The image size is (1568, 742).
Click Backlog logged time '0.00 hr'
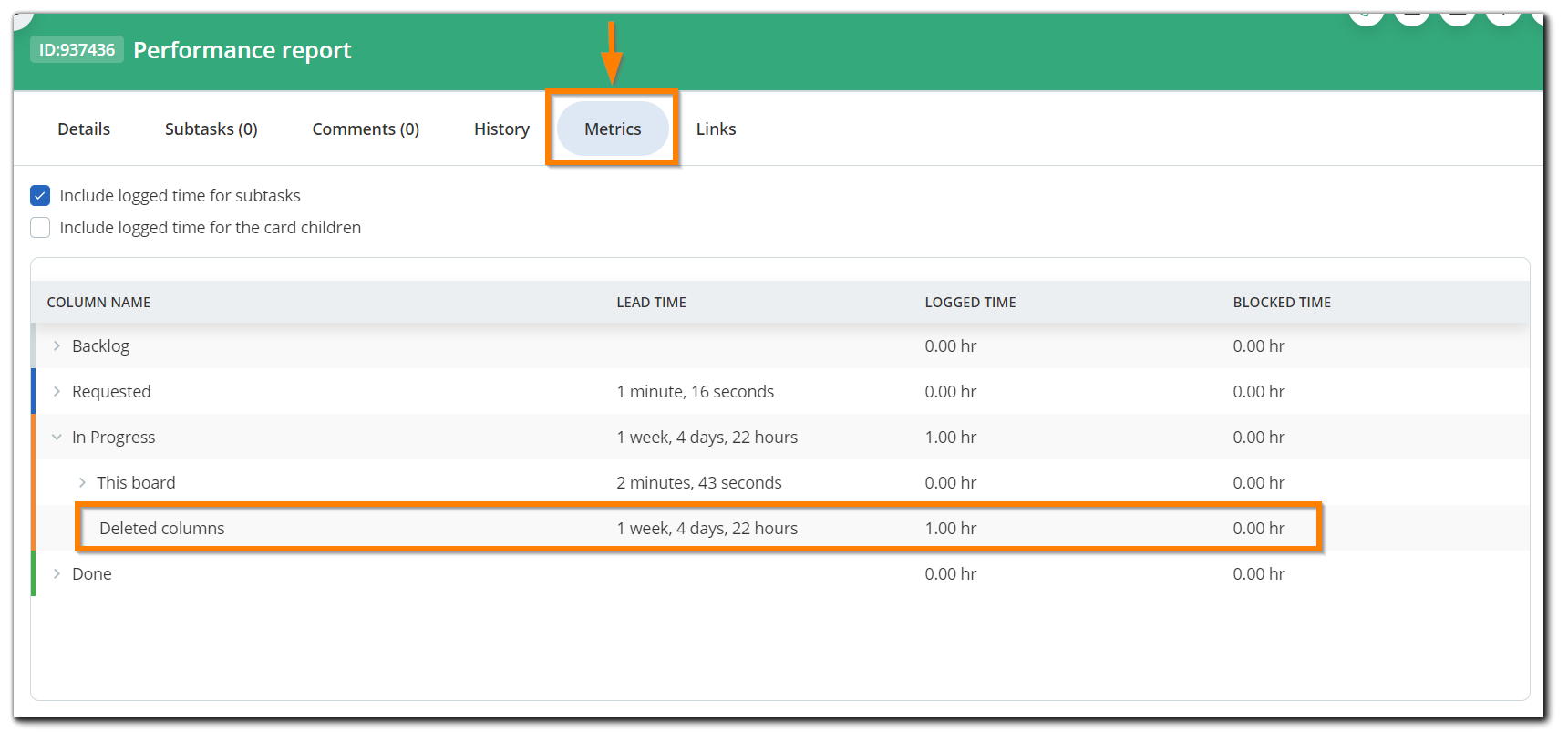[950, 345]
